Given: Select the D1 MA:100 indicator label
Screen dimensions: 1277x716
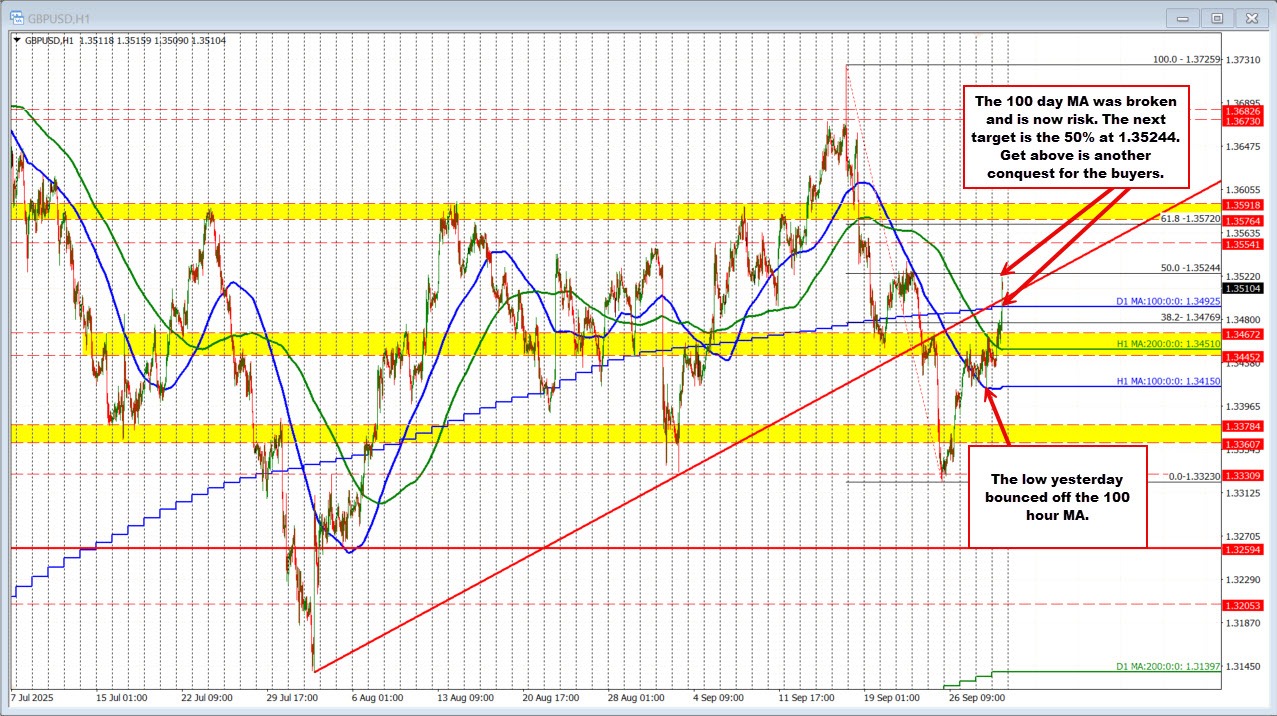Looking at the screenshot, I should (x=1168, y=301).
